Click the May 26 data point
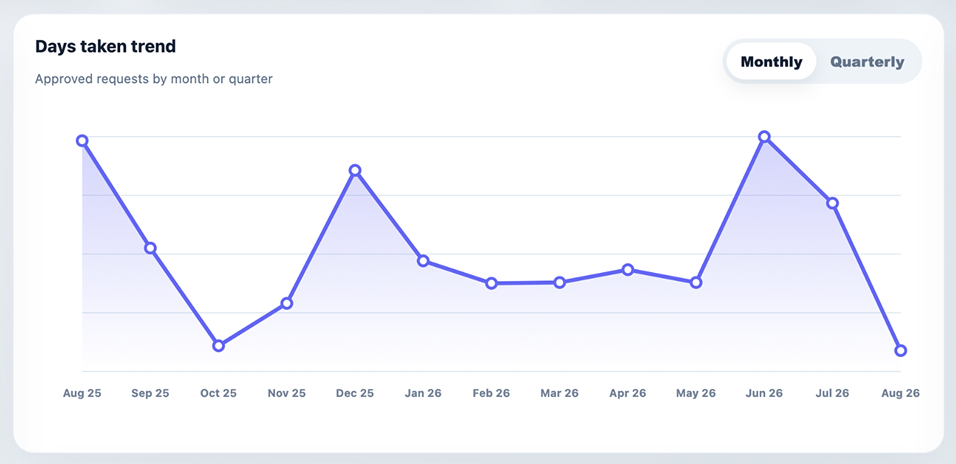The height and width of the screenshot is (464, 956). [x=696, y=282]
